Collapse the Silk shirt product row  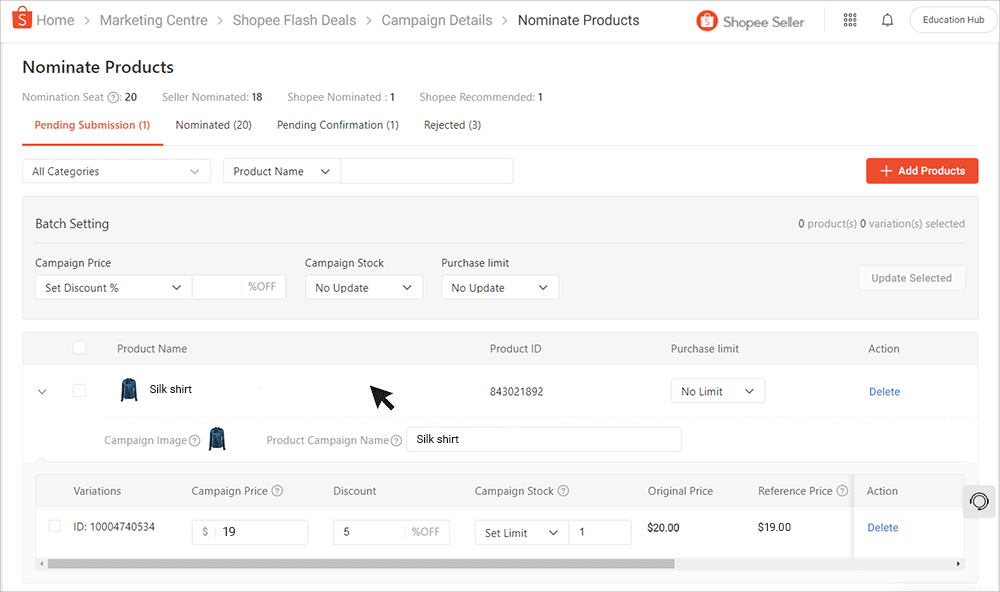click(42, 391)
